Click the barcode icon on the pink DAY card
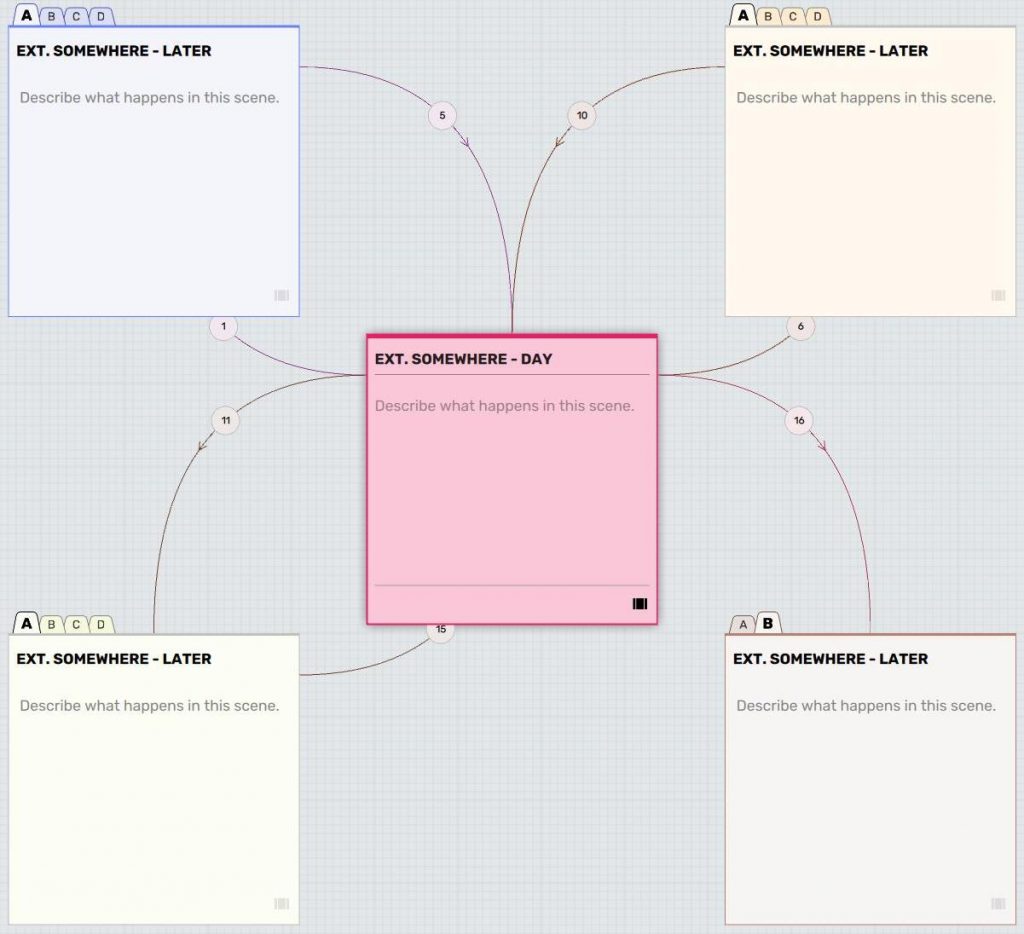This screenshot has width=1024, height=934. pyautogui.click(x=639, y=603)
